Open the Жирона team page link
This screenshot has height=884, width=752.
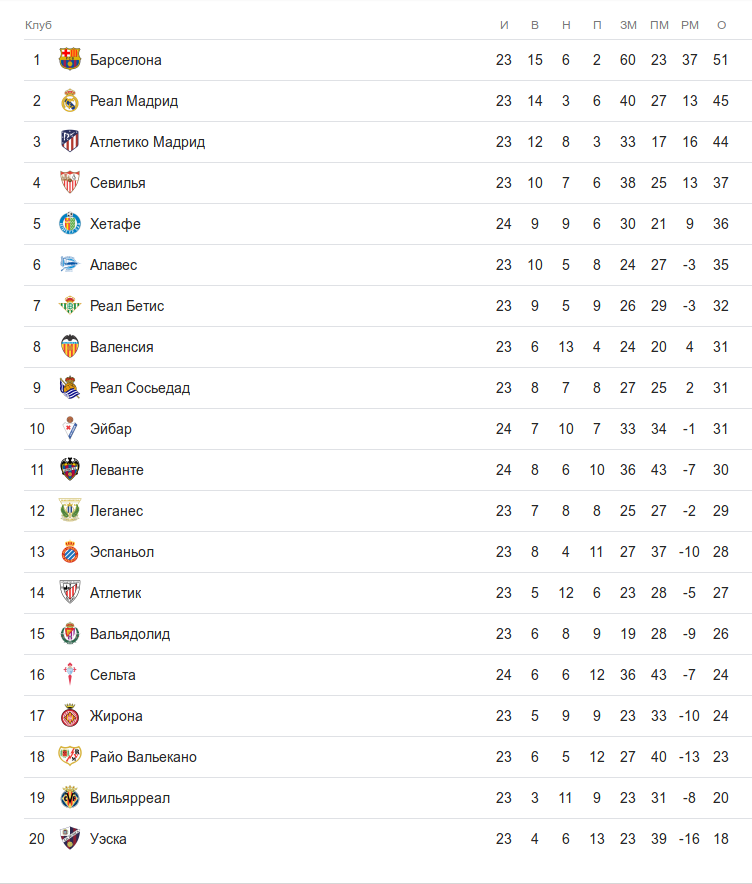[x=116, y=716]
